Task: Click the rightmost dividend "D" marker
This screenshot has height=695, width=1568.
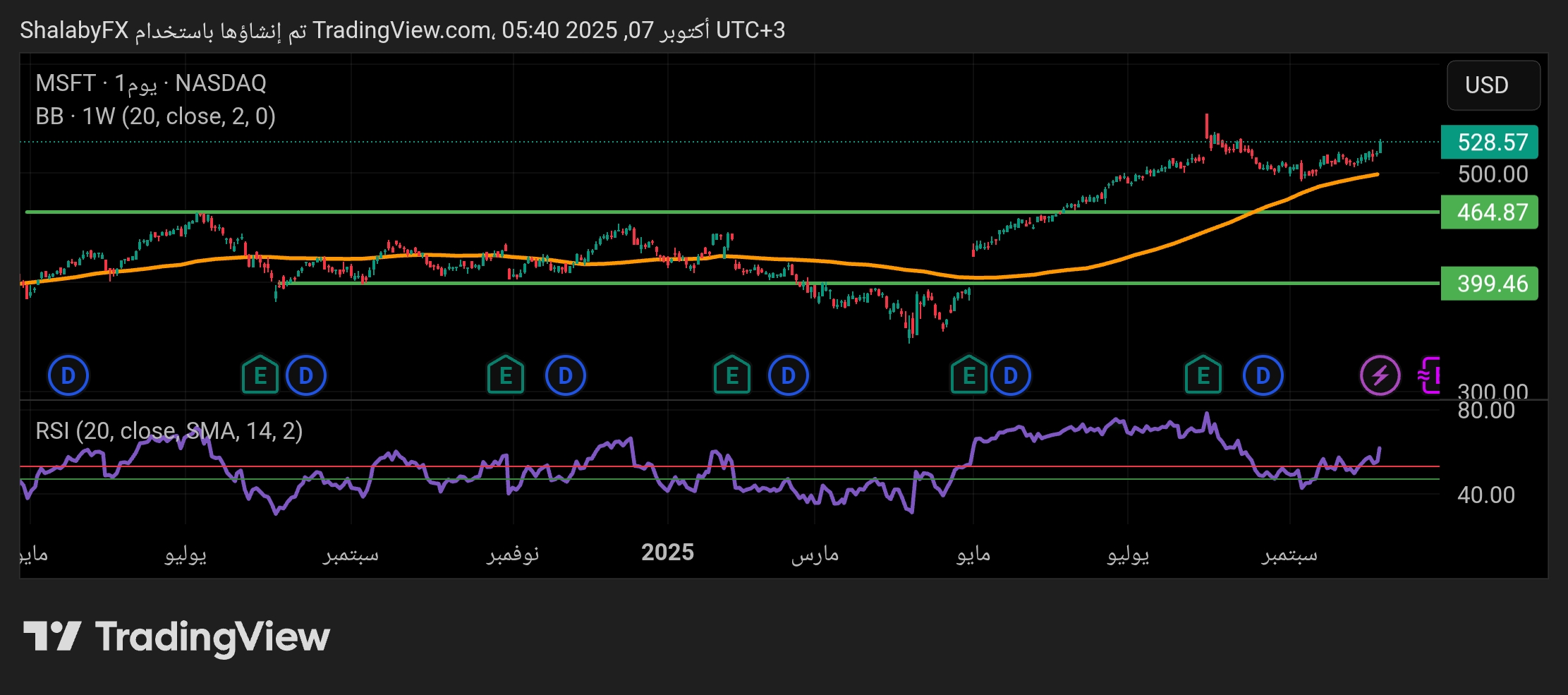Action: pyautogui.click(x=1263, y=375)
